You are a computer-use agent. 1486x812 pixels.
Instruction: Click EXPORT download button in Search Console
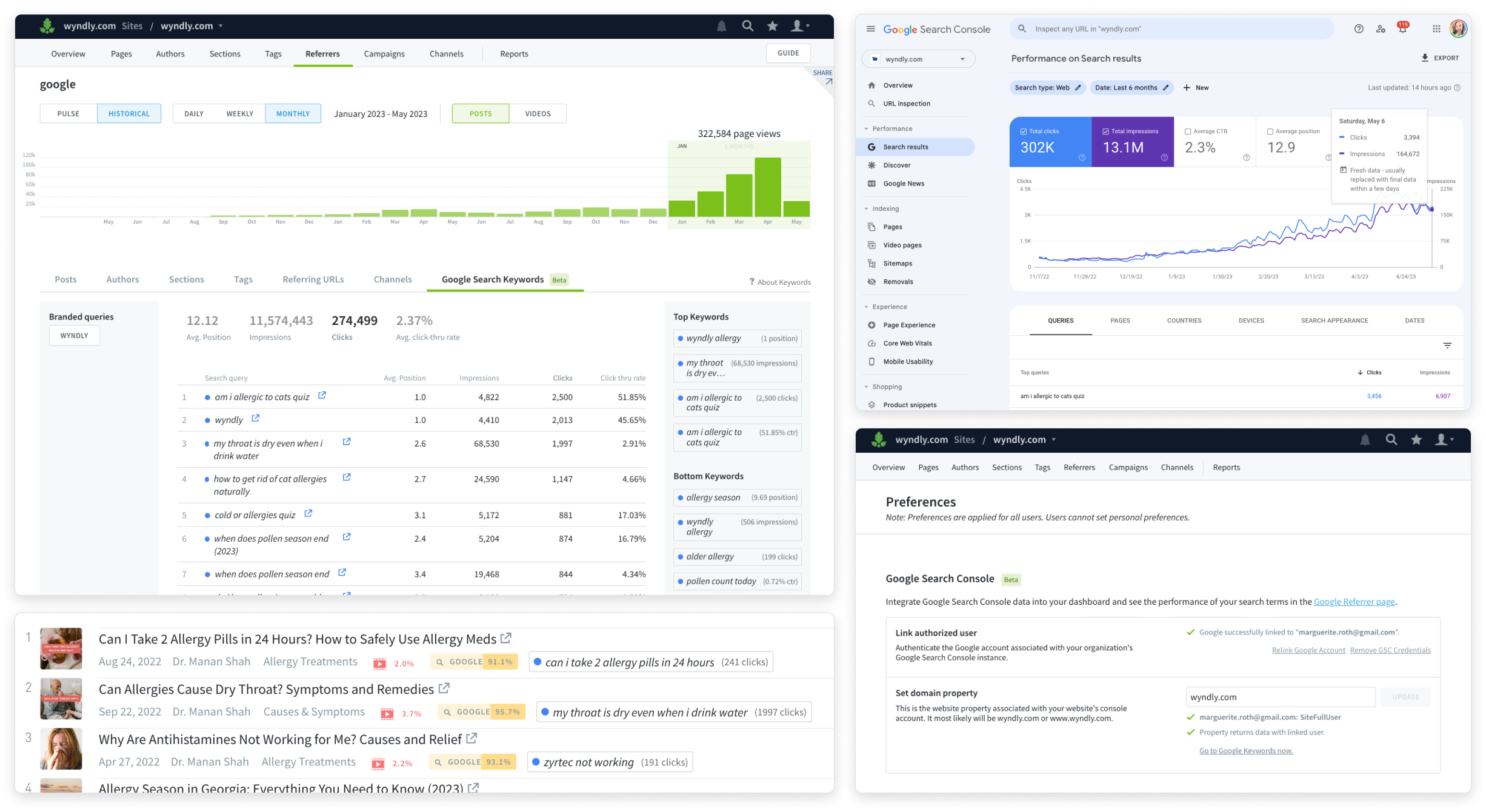click(1439, 58)
